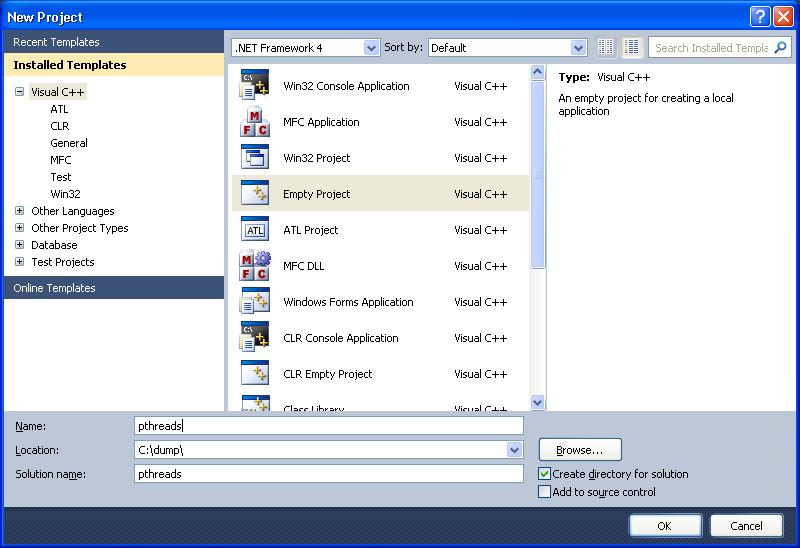Select the Windows Forms Application label
The image size is (800, 548).
click(x=348, y=302)
